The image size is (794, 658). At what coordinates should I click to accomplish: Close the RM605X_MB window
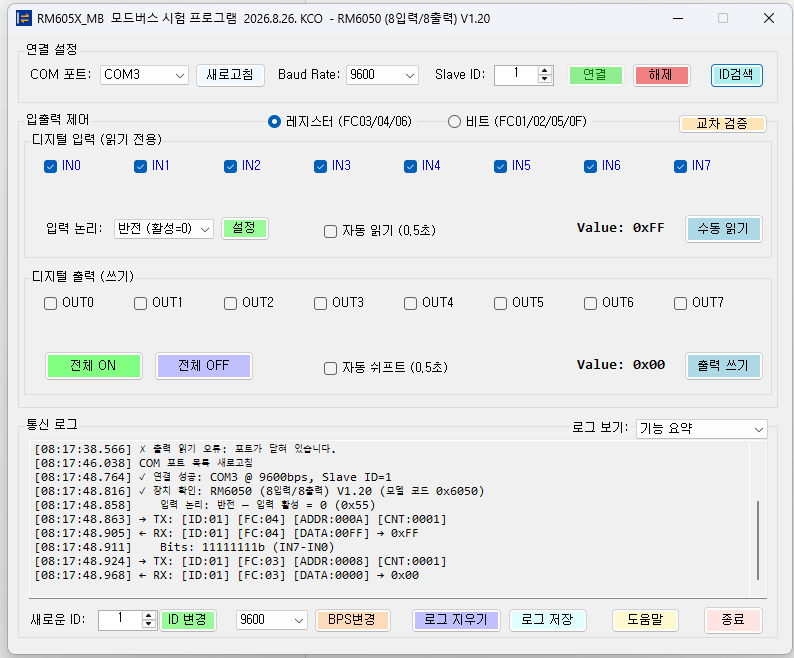click(769, 18)
